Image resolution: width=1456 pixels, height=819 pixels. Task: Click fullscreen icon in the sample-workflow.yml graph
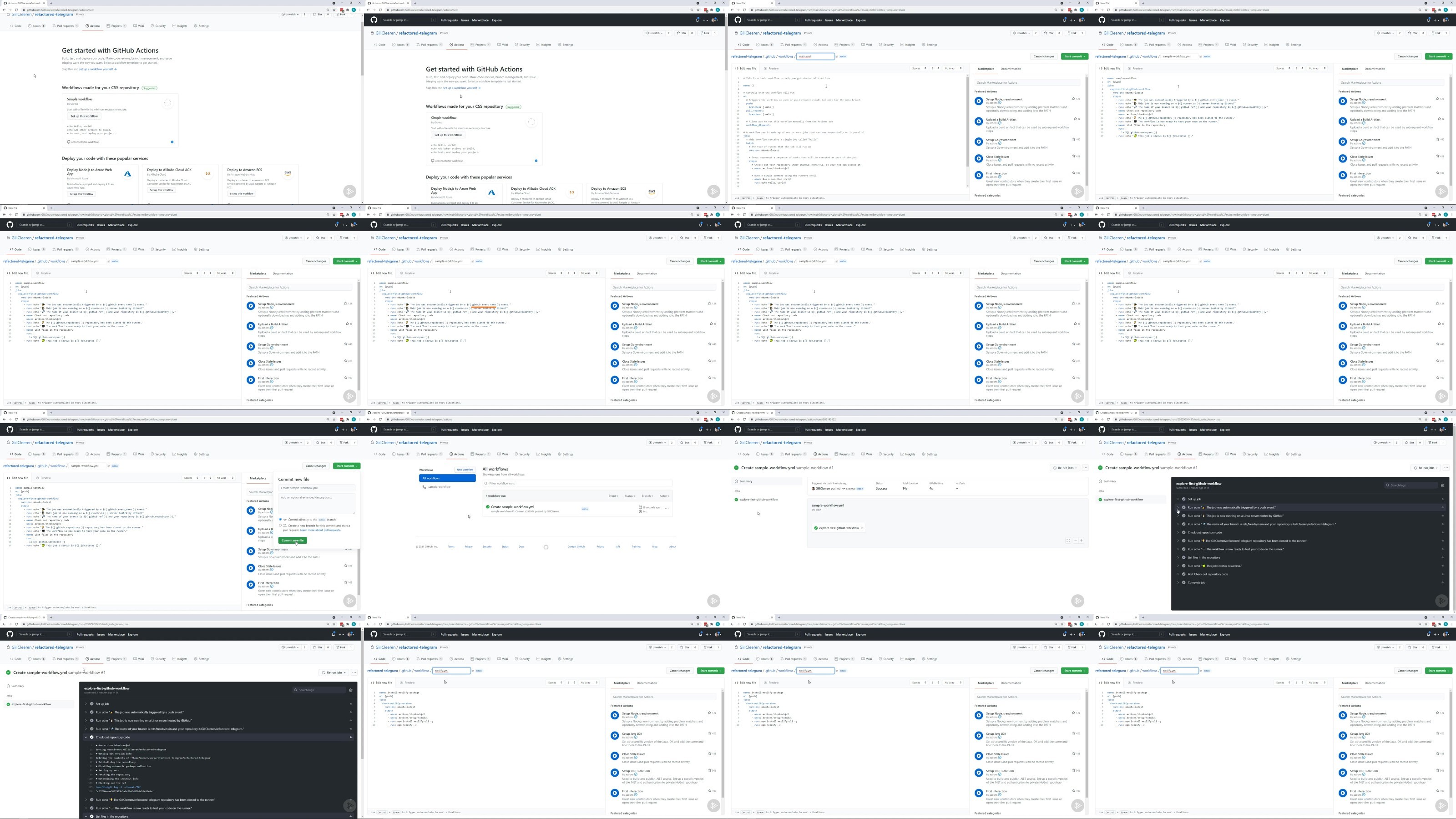pyautogui.click(x=1068, y=541)
